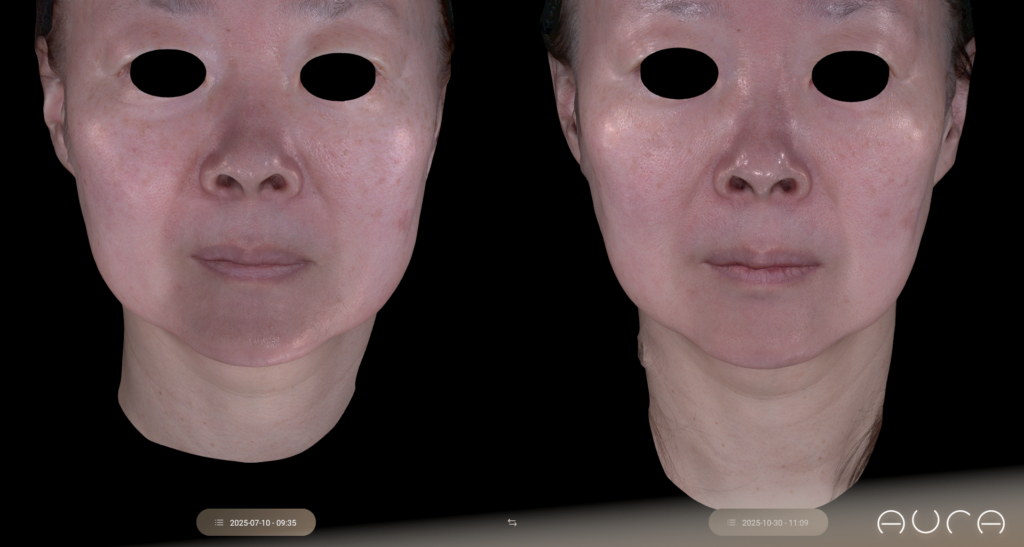Click the left black eye mask on the October scan
The image size is (1024, 547).
click(678, 73)
